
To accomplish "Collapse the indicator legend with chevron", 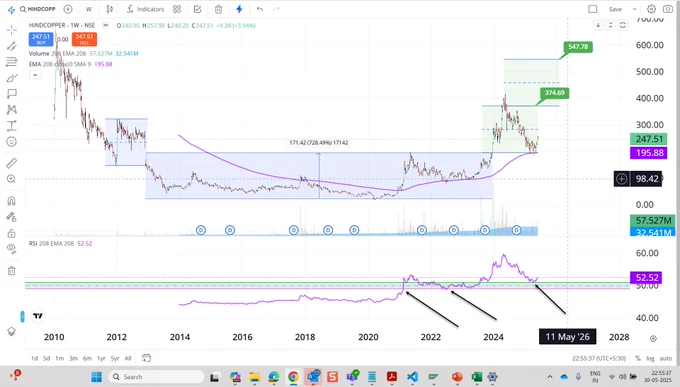I will click(x=35, y=75).
